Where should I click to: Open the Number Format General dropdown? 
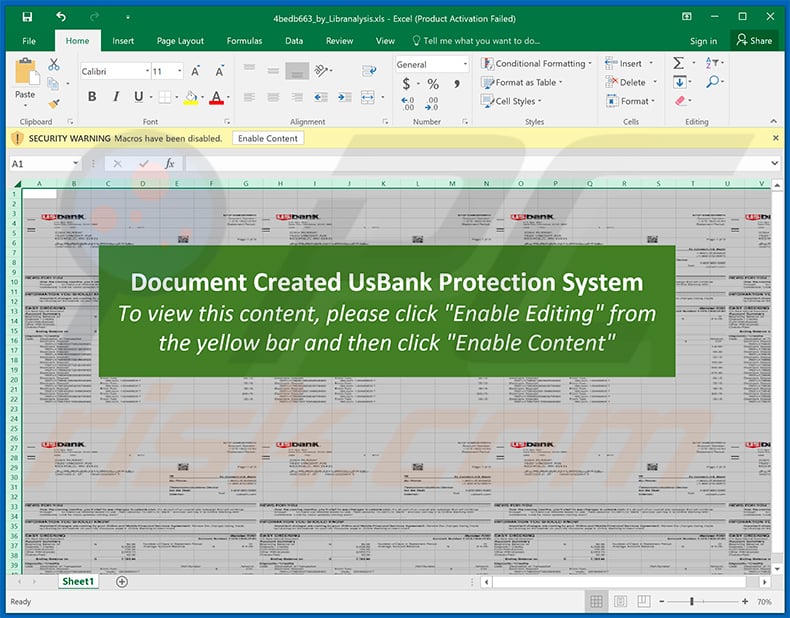tap(465, 64)
